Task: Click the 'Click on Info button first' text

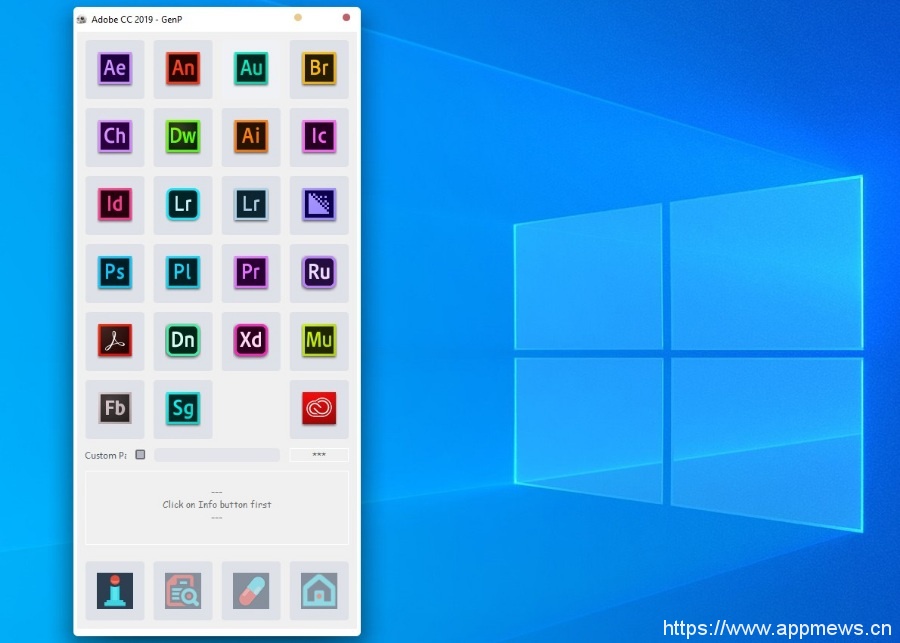Action: [217, 505]
